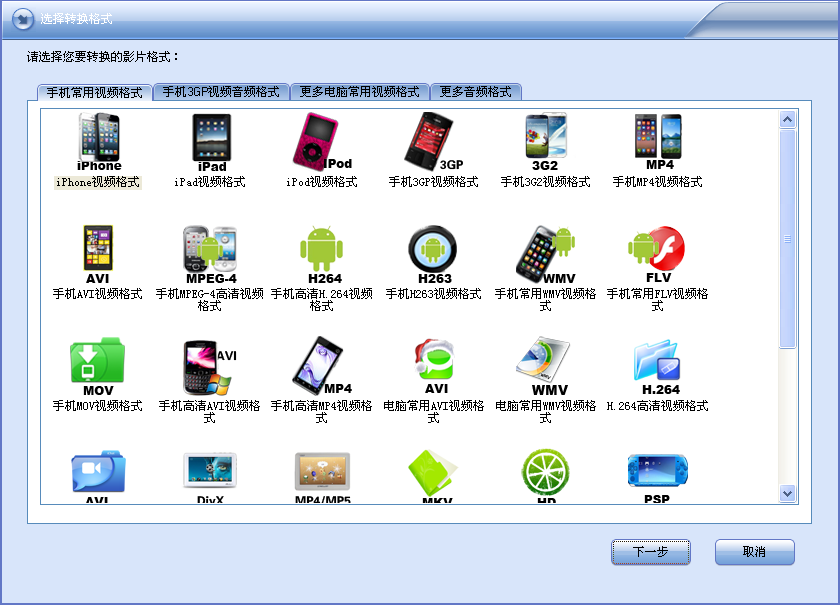Viewport: 840px width, 605px height.
Task: Select the H263 format icon
Action: click(433, 255)
